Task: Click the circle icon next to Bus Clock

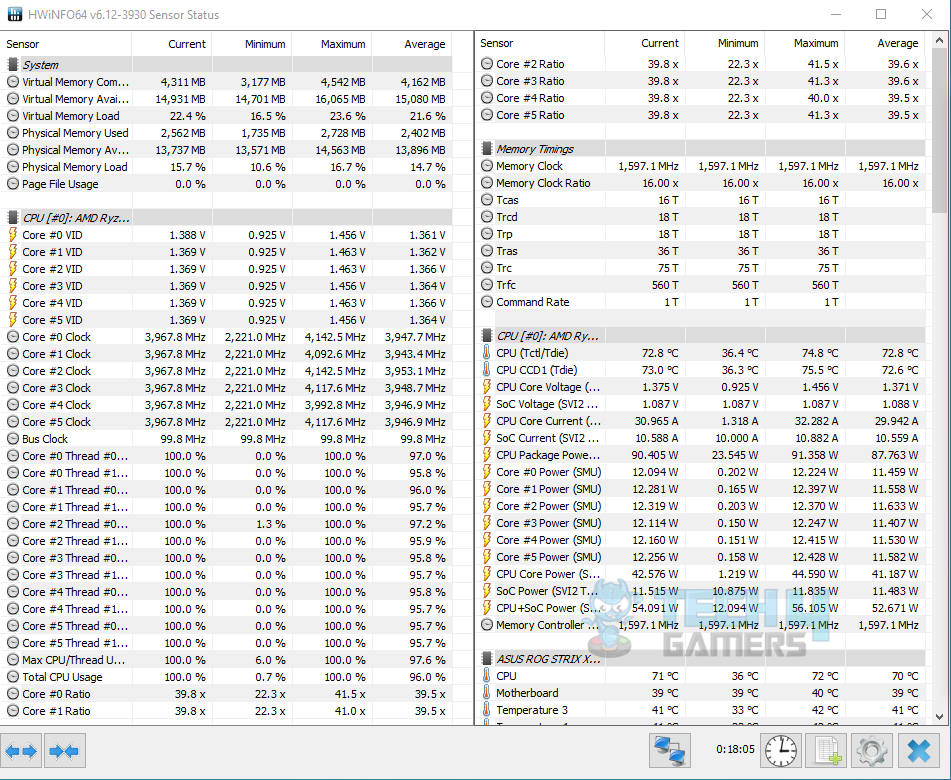Action: [x=12, y=439]
